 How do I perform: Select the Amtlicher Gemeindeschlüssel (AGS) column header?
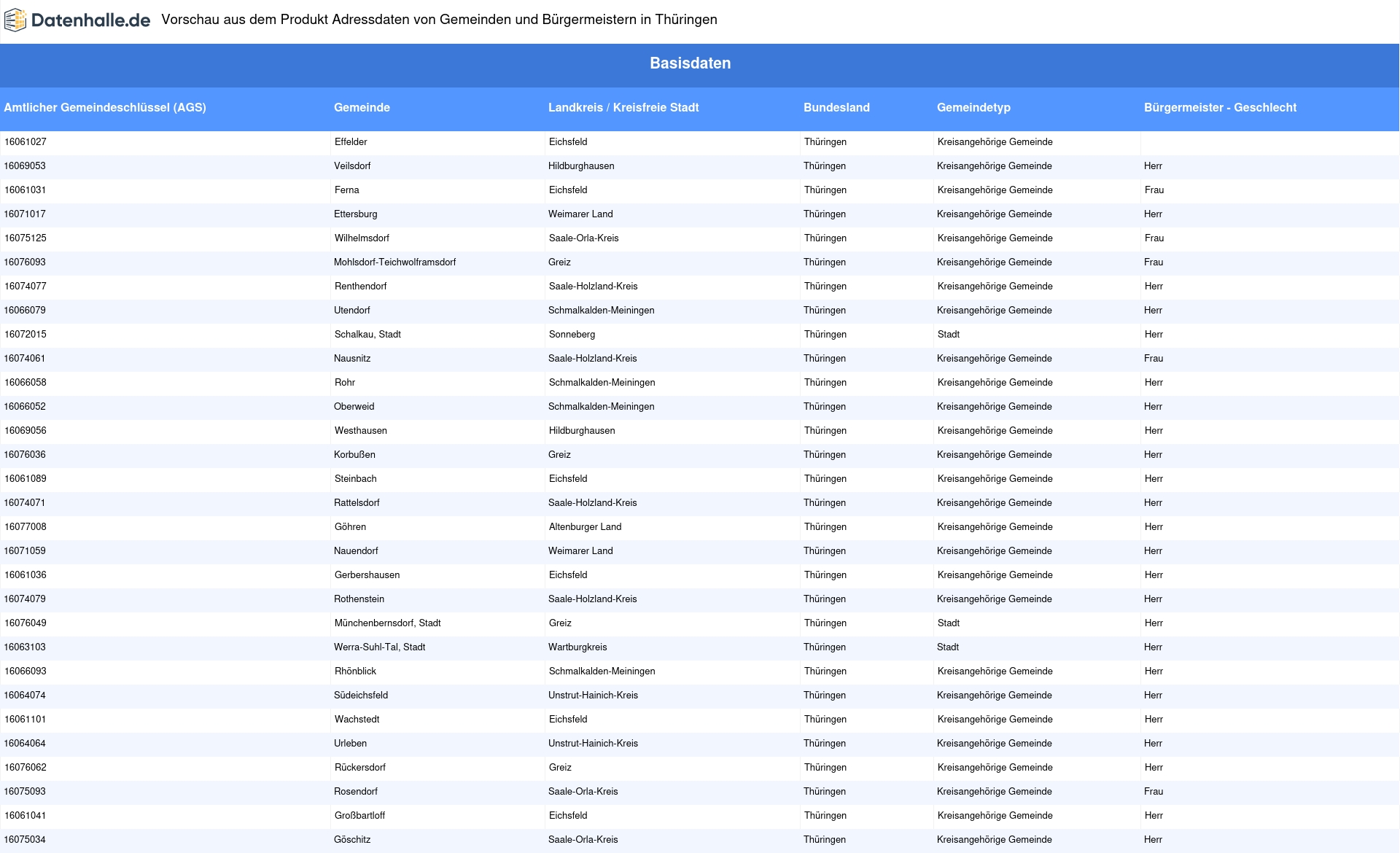tap(105, 108)
